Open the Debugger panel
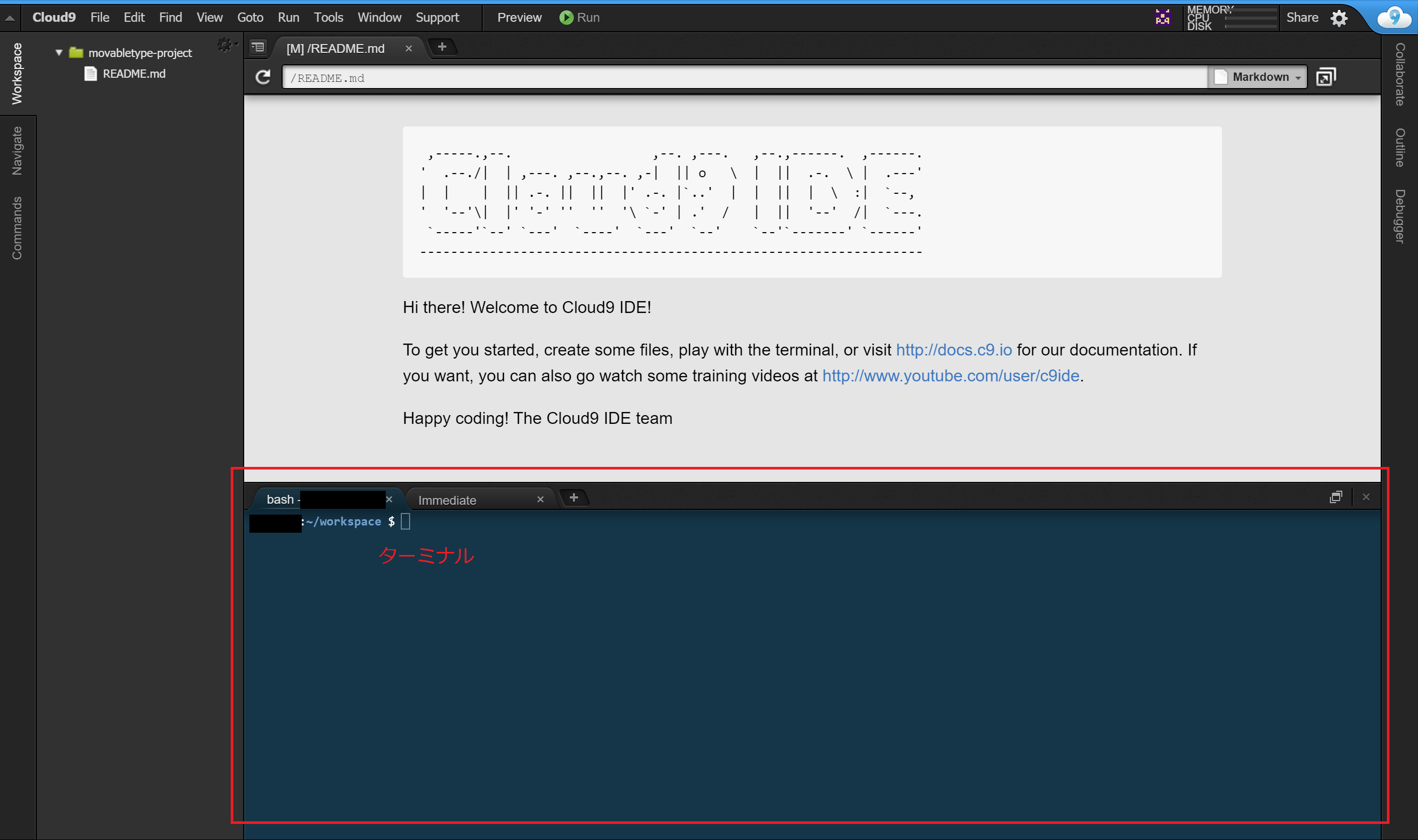The width and height of the screenshot is (1418, 840). coord(1399,216)
